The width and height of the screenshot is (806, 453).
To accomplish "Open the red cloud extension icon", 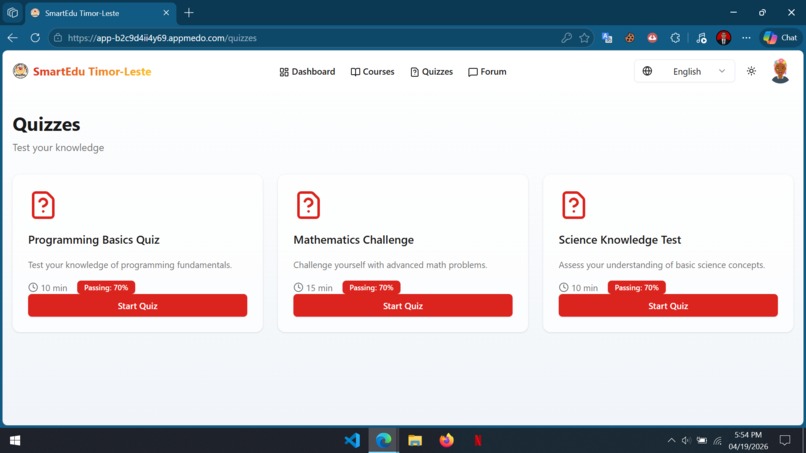I will coord(652,38).
